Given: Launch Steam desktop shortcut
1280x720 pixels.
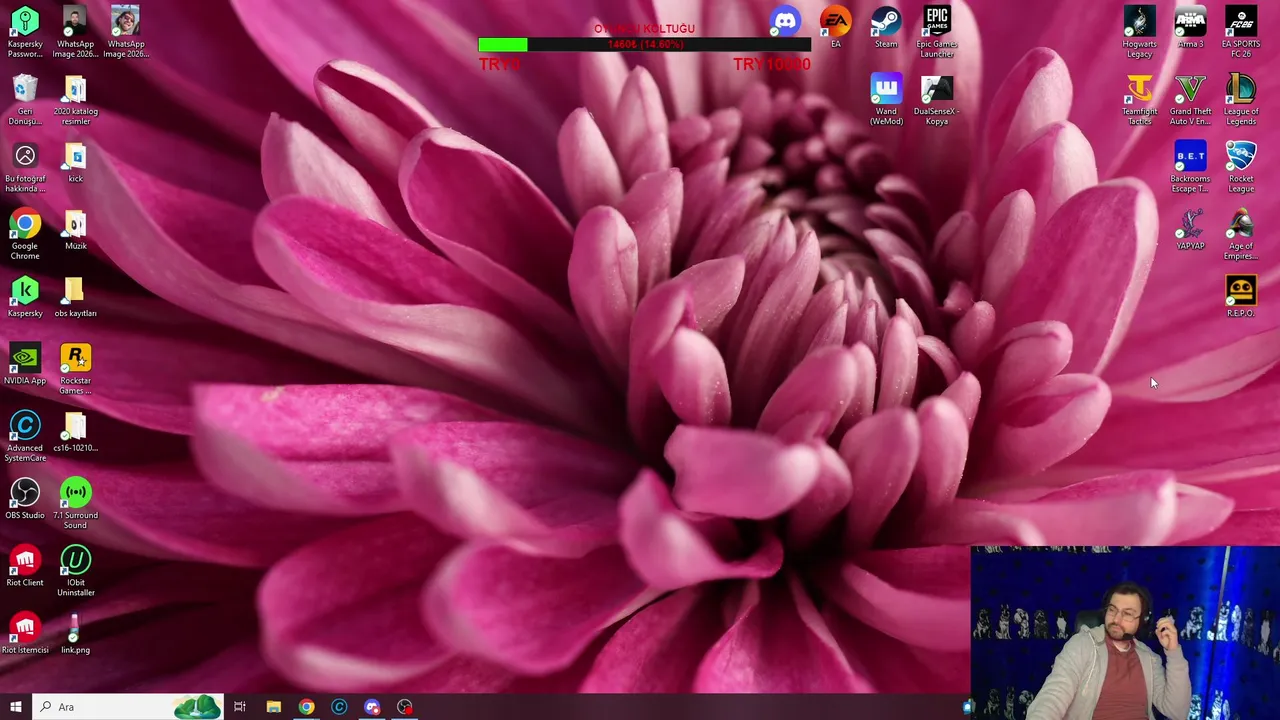Looking at the screenshot, I should (x=886, y=27).
